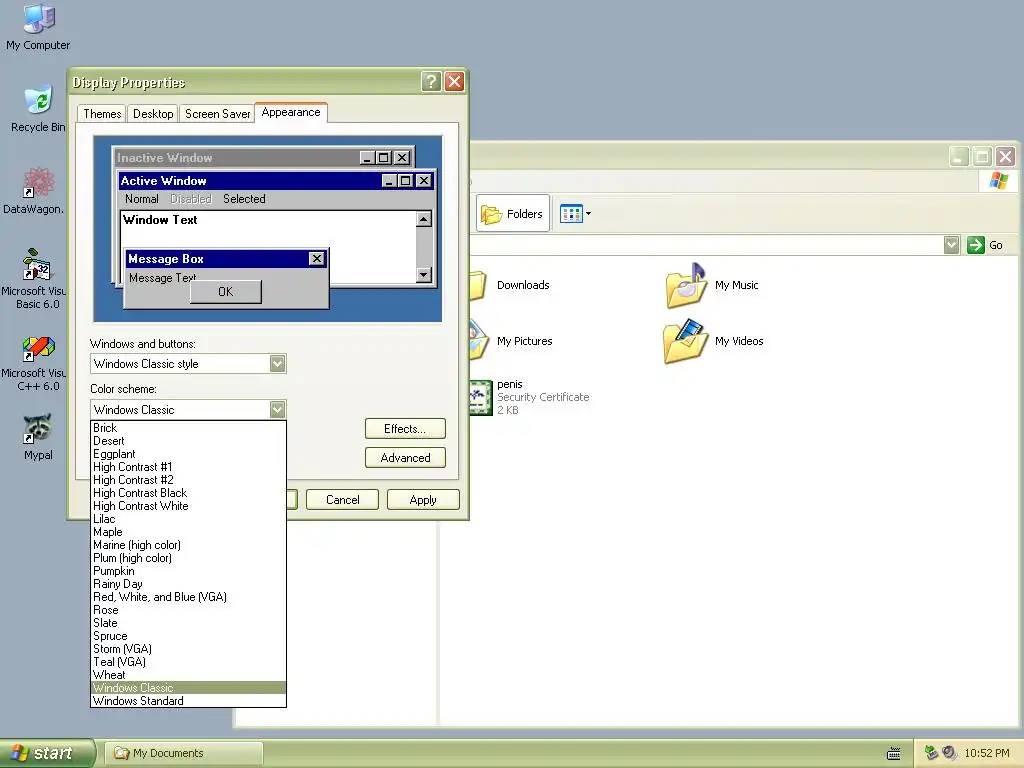Click Folders button in Explorer toolbar
The width and height of the screenshot is (1024, 768).
point(513,214)
